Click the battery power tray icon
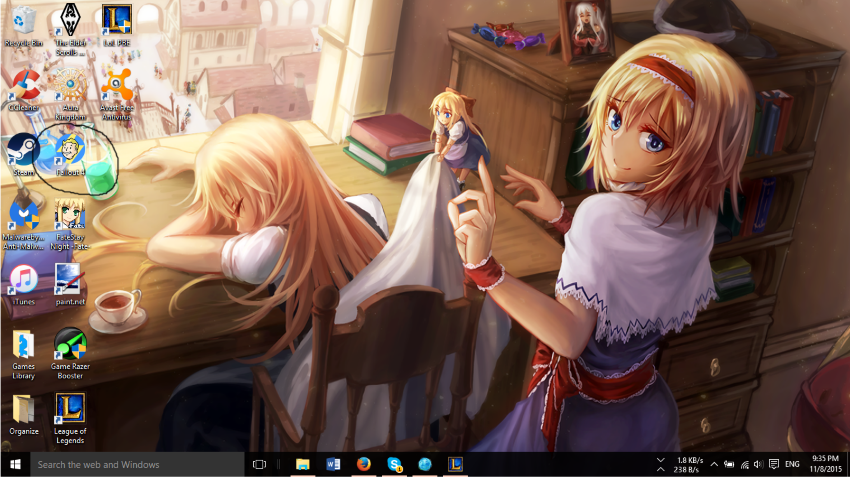The width and height of the screenshot is (850, 478). [729, 464]
